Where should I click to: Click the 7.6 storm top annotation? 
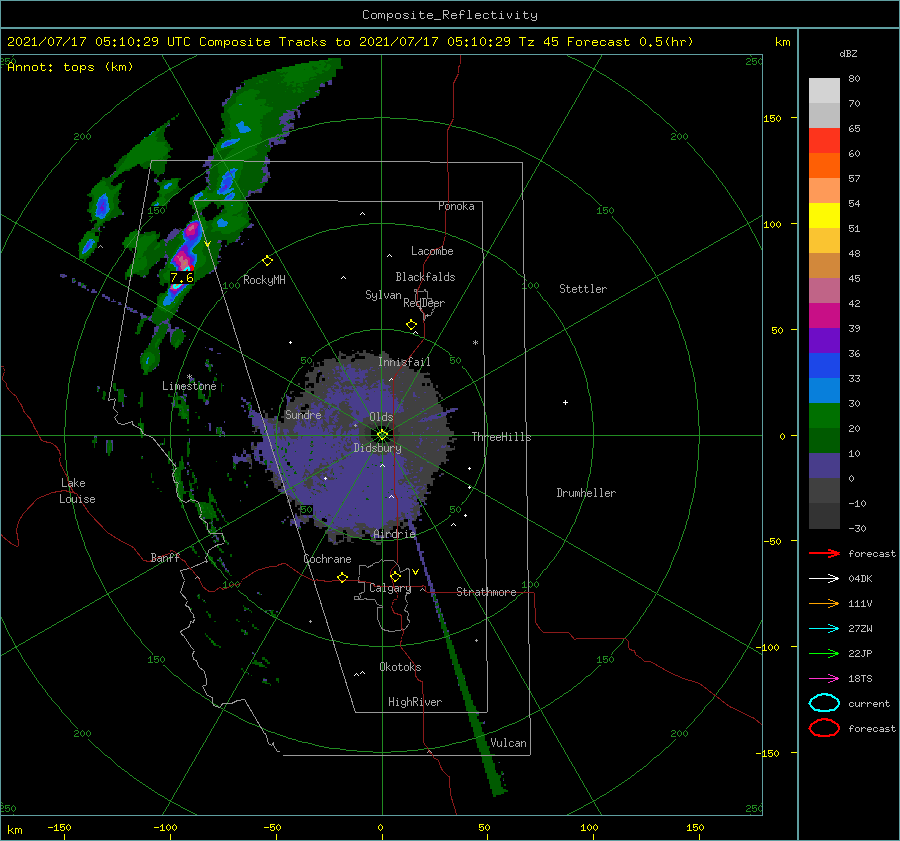pos(182,278)
